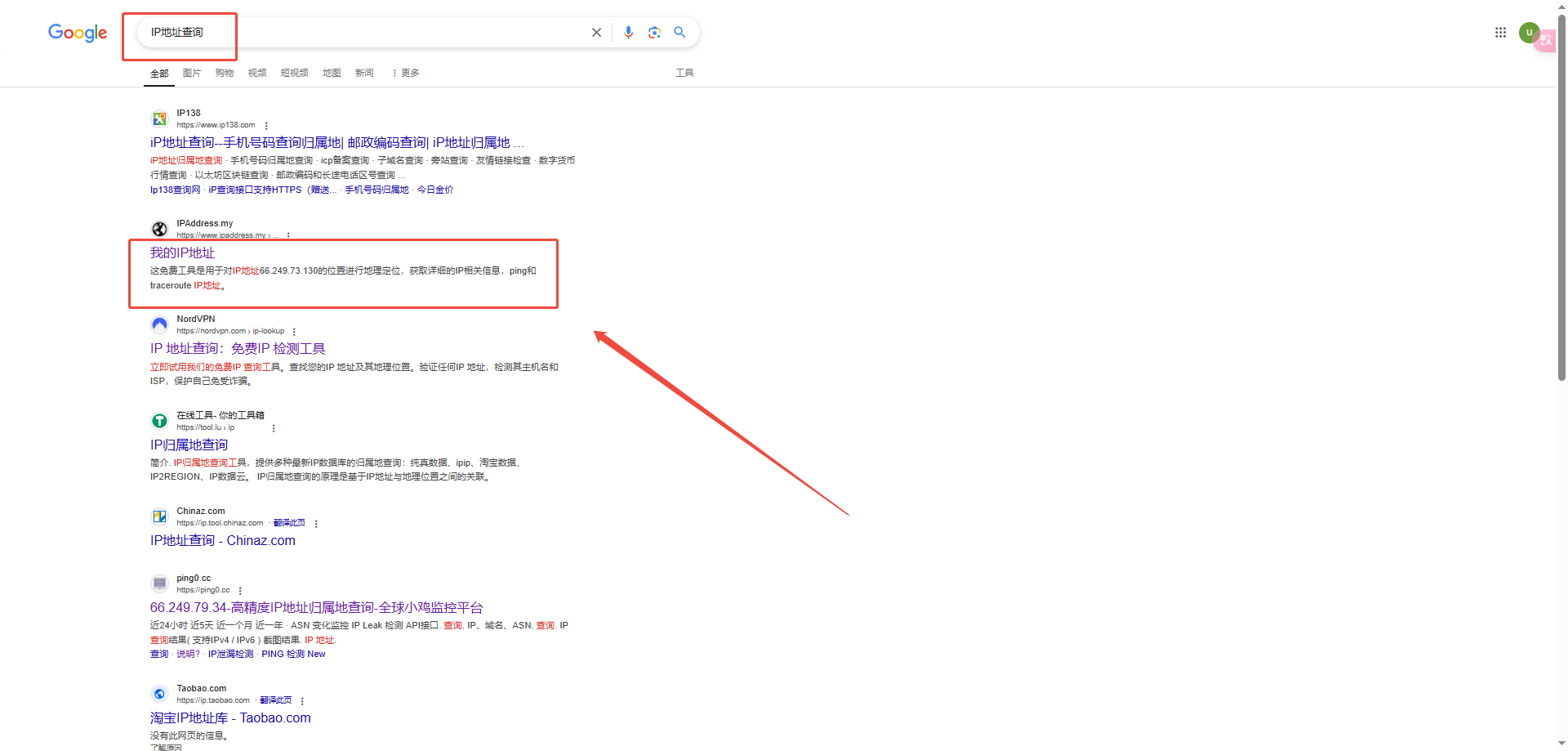Switch to the 视频 tab

tap(257, 73)
